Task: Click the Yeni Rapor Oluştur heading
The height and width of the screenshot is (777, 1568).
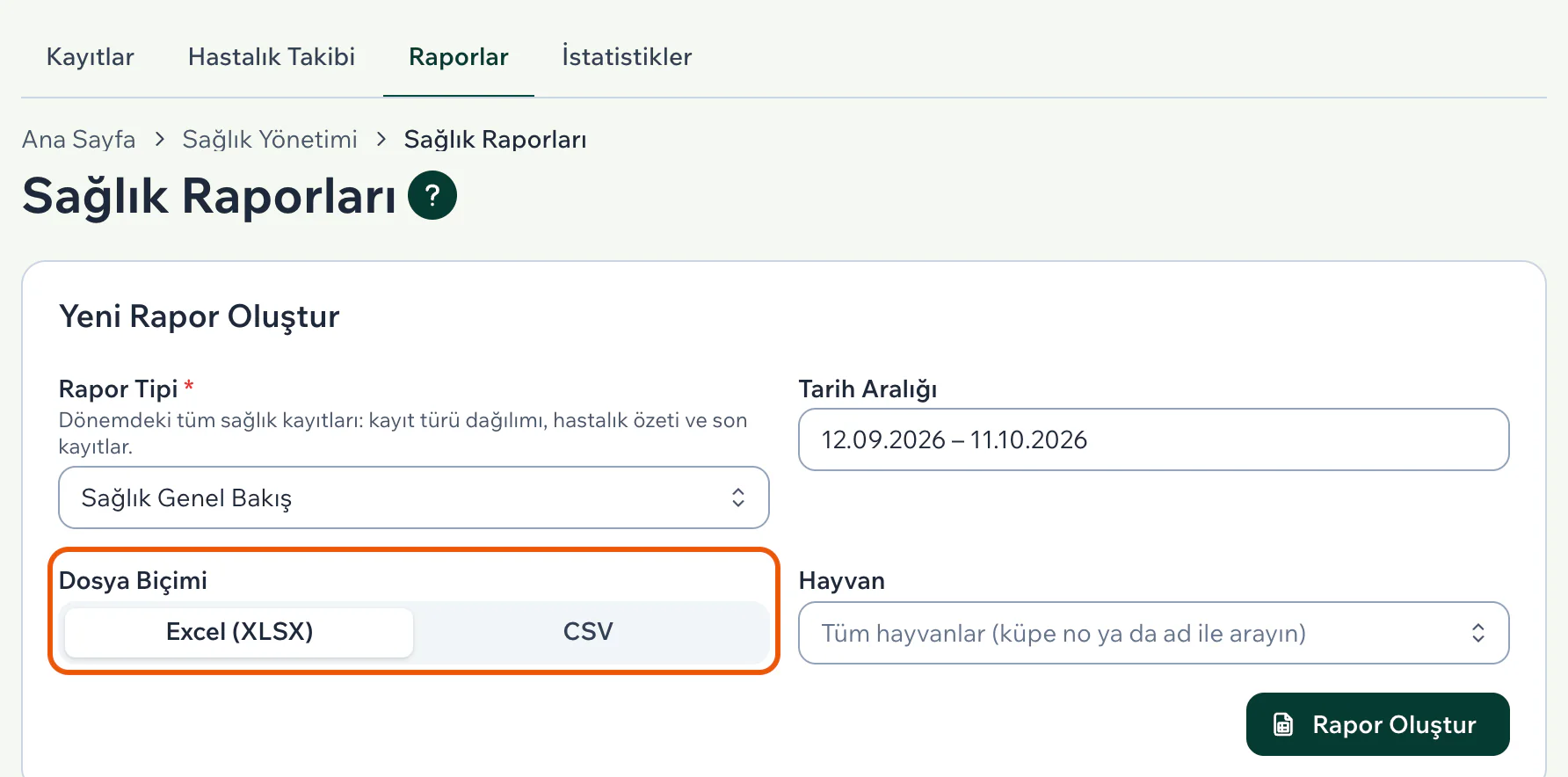Action: pos(200,316)
